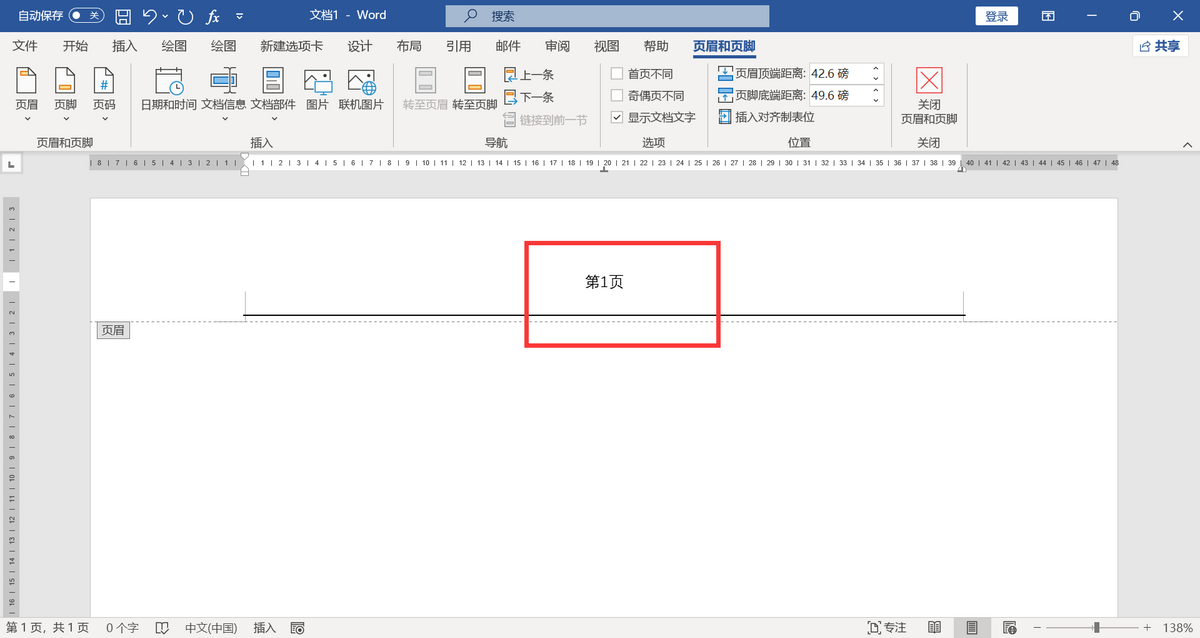Click 第1页，共1页 page count

point(47,628)
